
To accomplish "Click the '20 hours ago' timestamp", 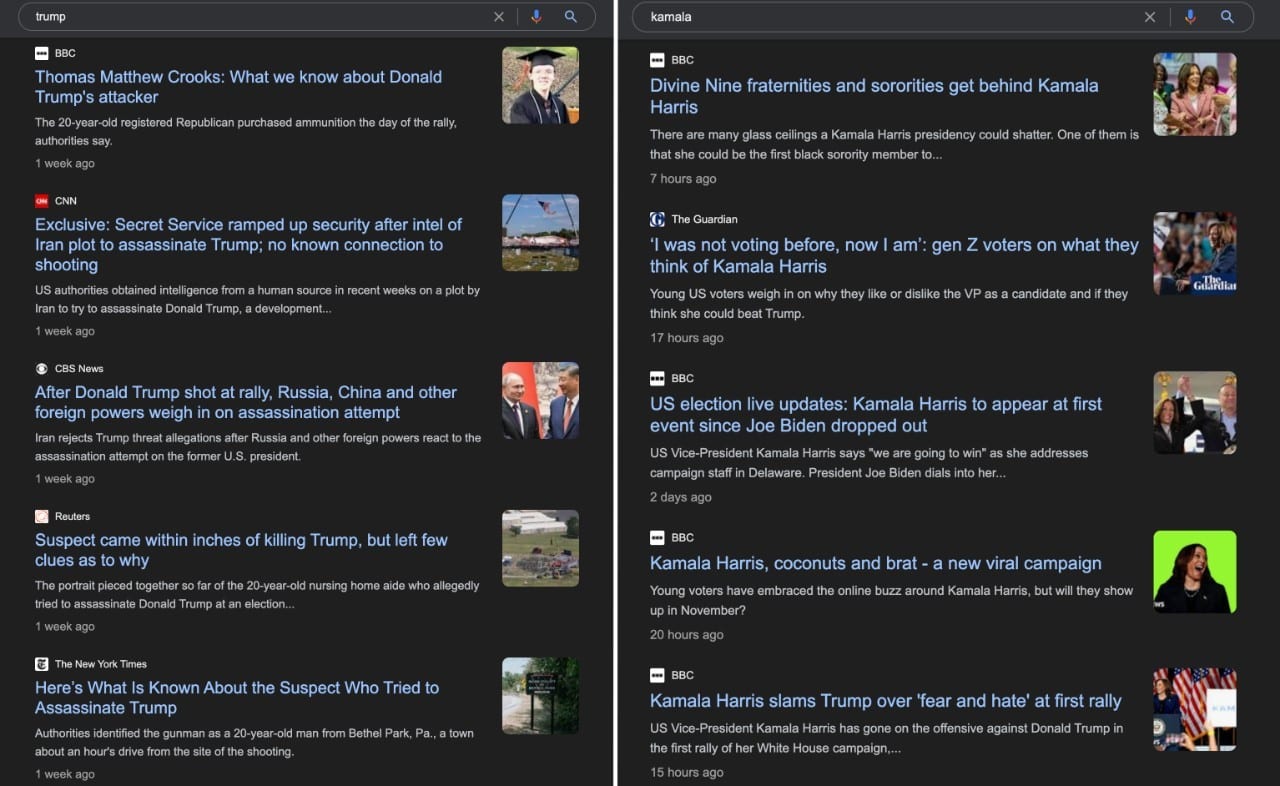I will click(686, 635).
